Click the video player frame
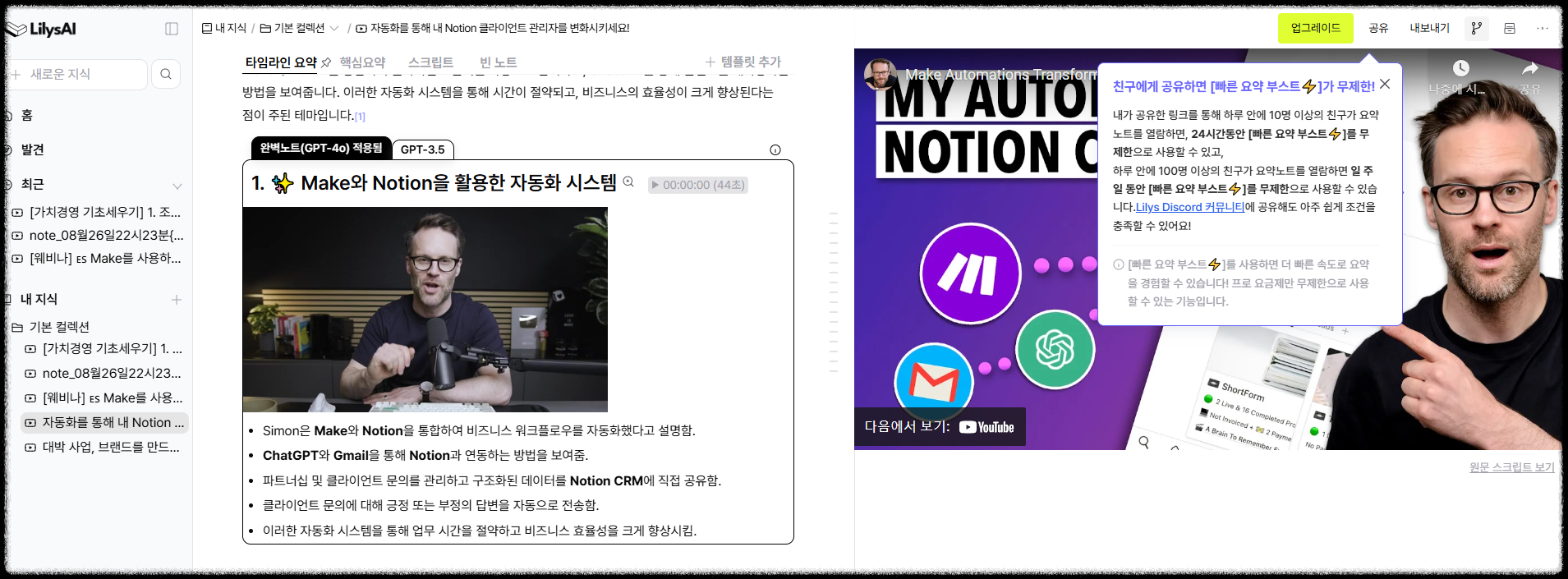The height and width of the screenshot is (579, 1568). [1208, 249]
